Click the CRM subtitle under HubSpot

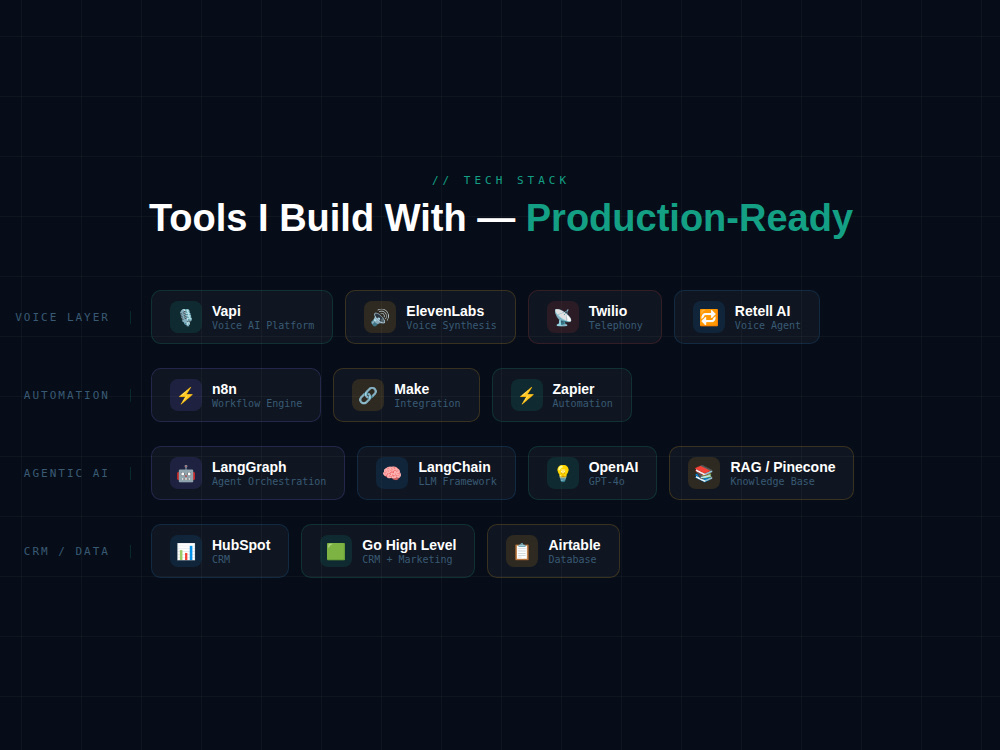(221, 559)
